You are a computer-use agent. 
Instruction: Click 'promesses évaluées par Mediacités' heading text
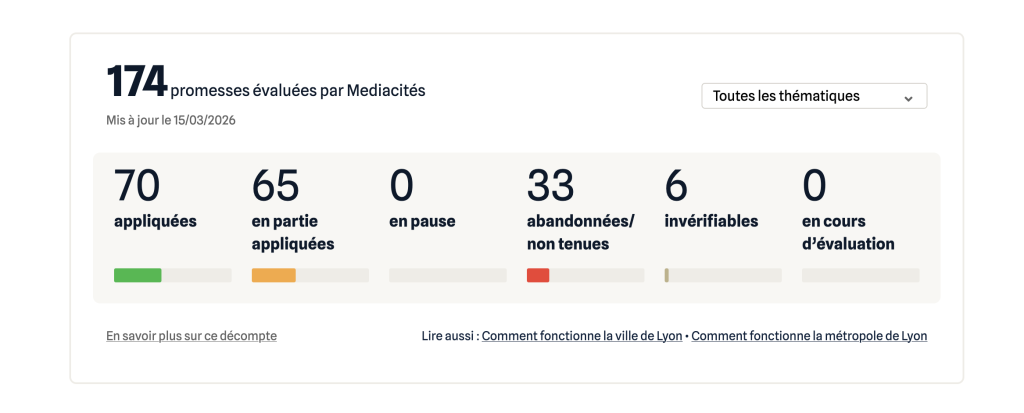coord(298,91)
